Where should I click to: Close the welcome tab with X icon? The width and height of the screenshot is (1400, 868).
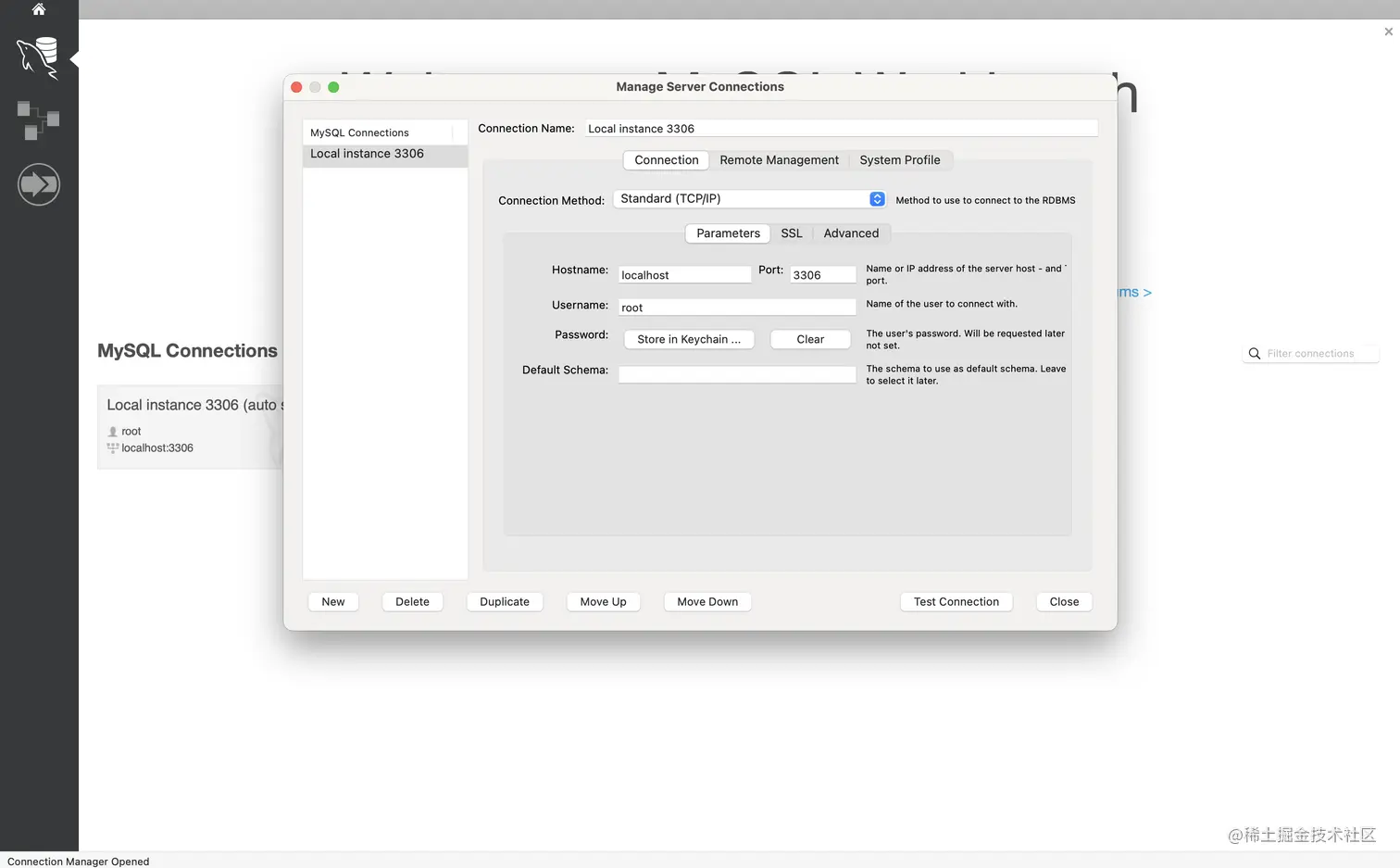click(x=1388, y=31)
